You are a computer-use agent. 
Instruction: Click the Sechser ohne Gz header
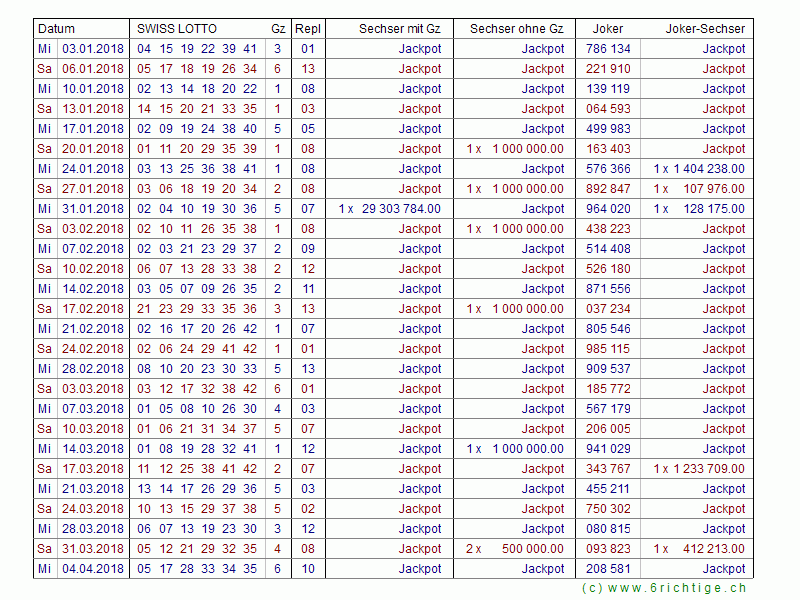pos(516,29)
